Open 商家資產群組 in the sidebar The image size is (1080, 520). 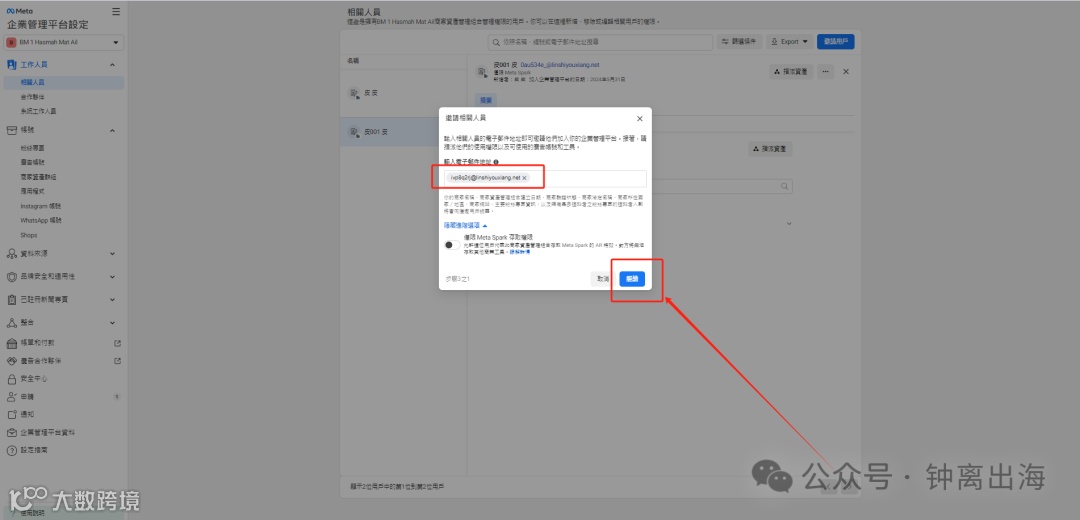pos(38,177)
